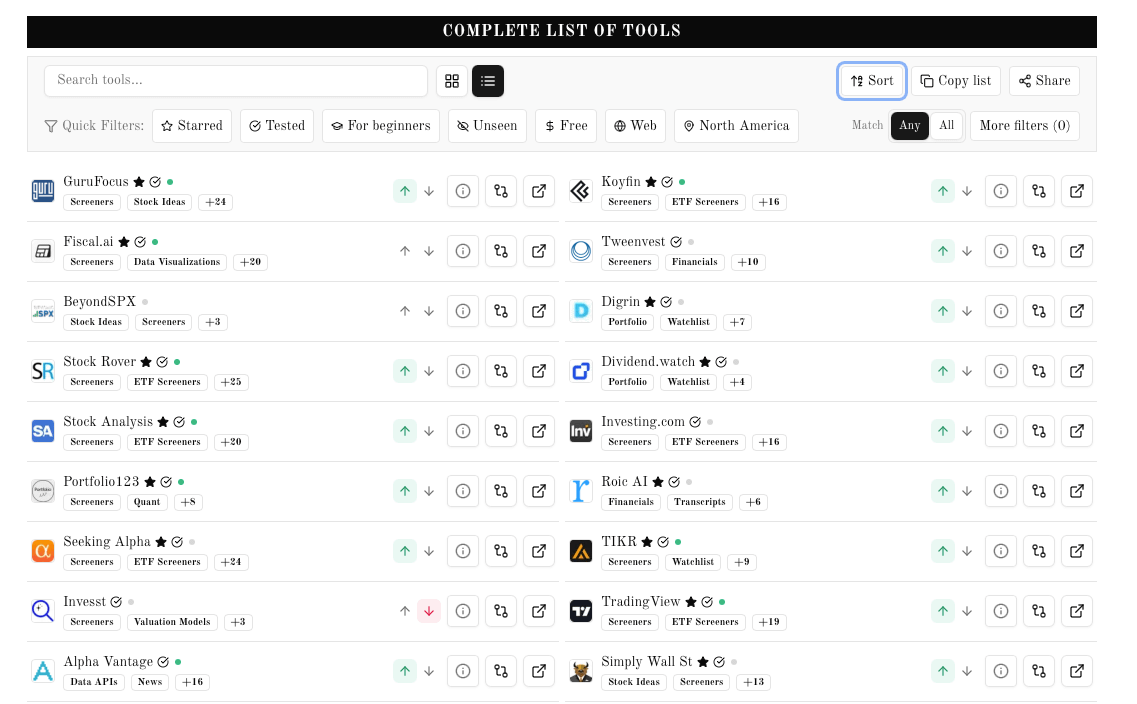Set Match mode to Any
This screenshot has width=1137, height=704.
909,126
